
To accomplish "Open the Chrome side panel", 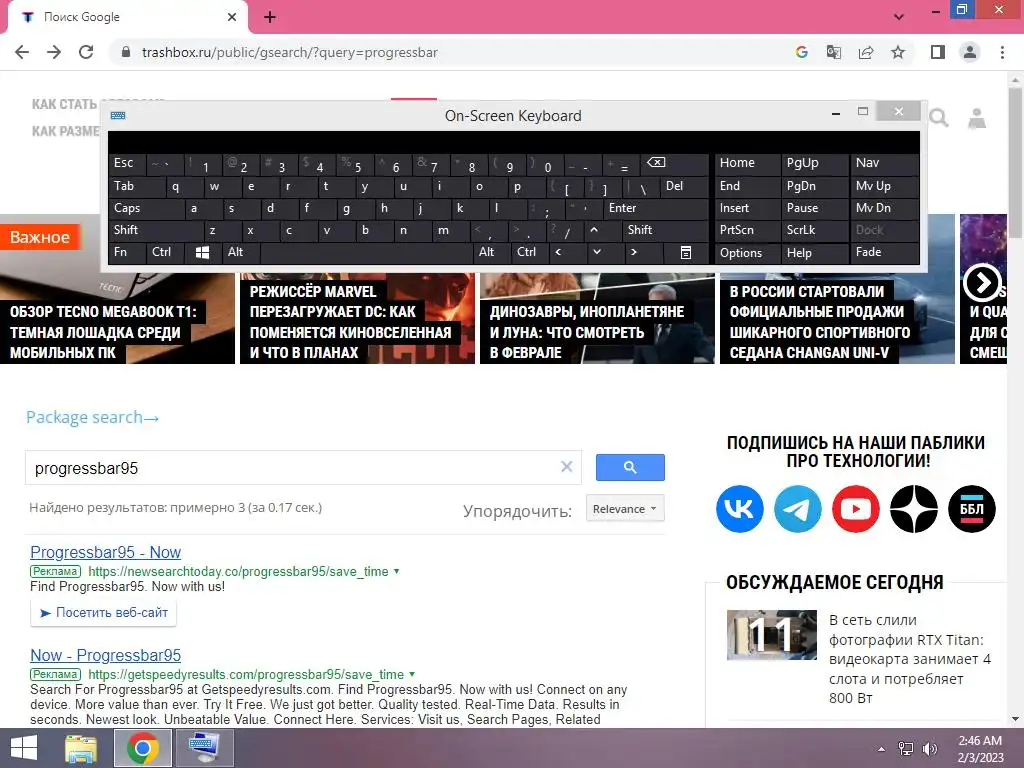I will (938, 52).
